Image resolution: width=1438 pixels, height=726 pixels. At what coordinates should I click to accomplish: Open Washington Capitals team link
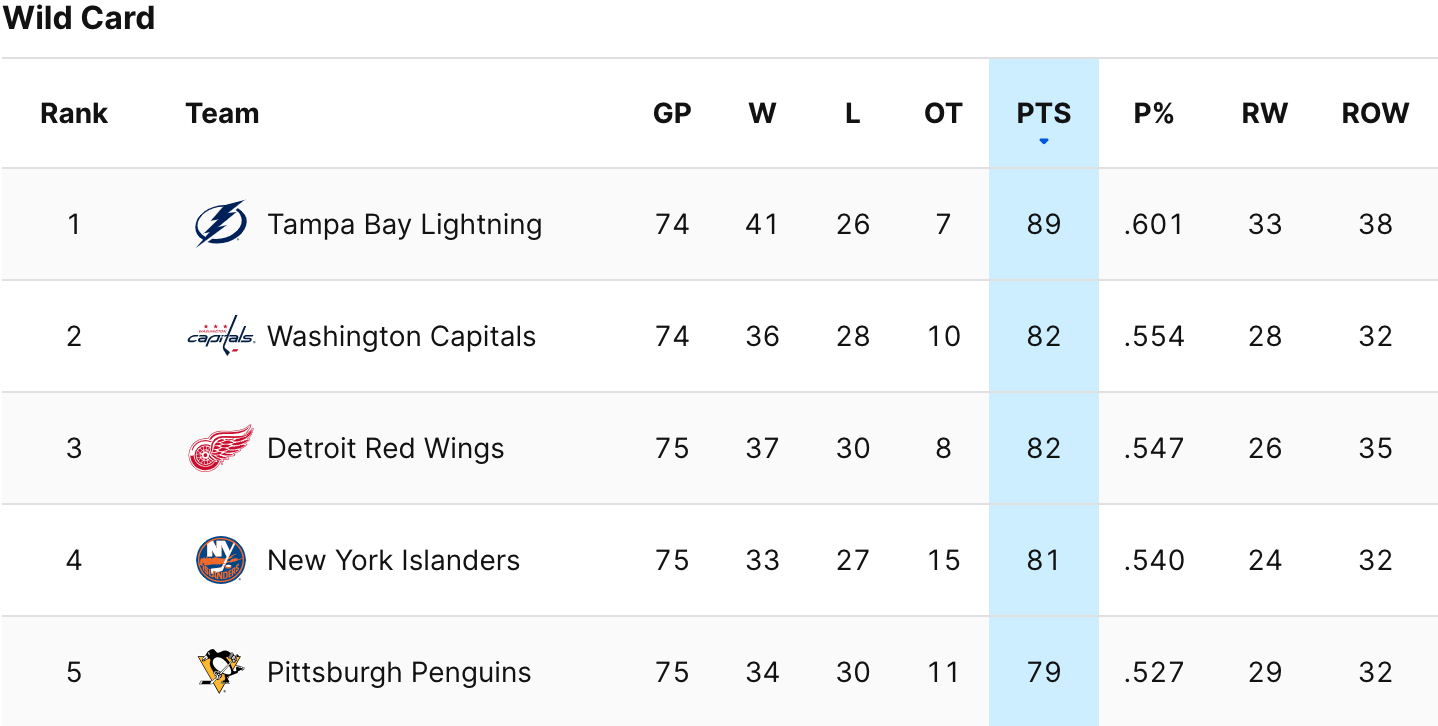401,336
